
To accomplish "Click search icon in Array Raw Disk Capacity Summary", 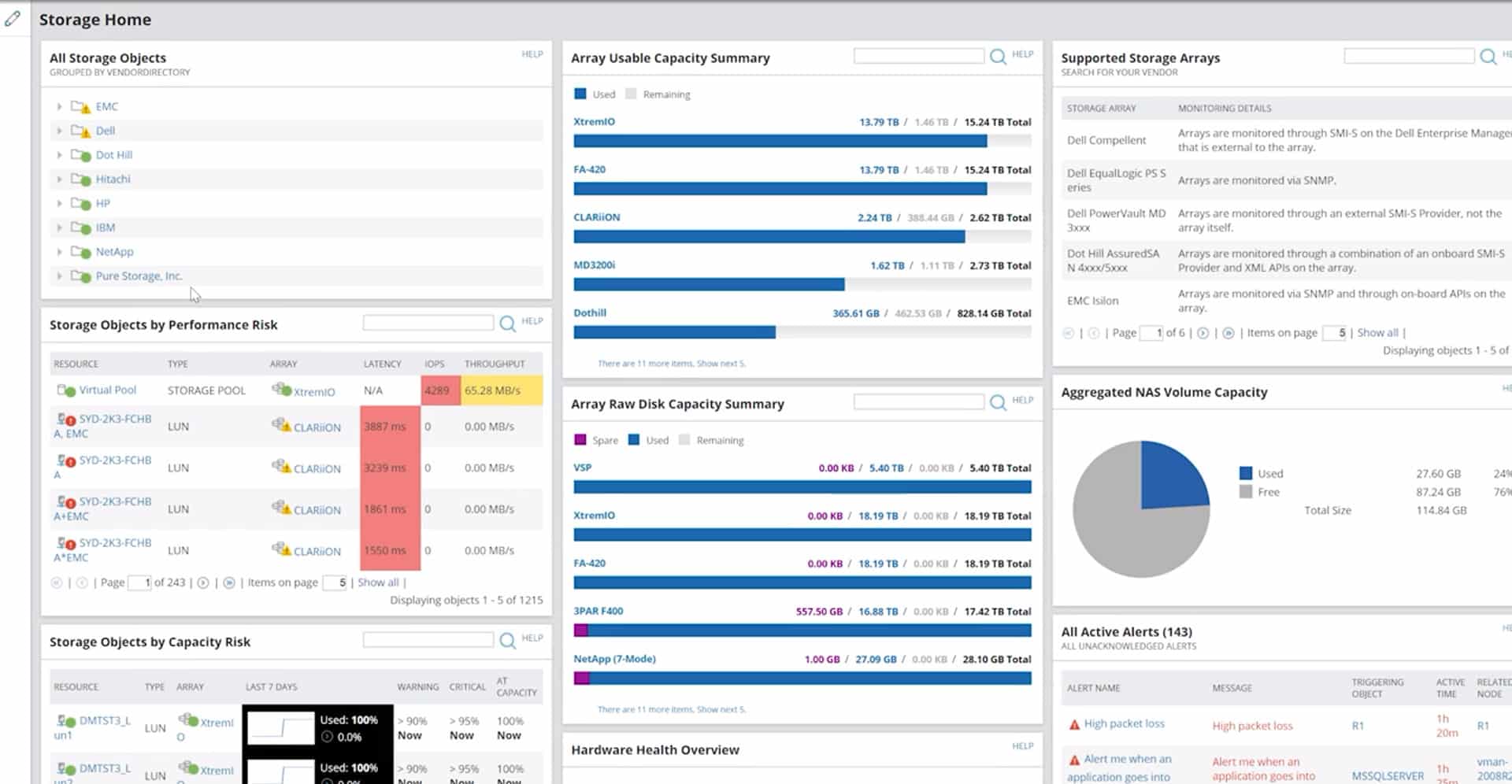I will (x=998, y=402).
